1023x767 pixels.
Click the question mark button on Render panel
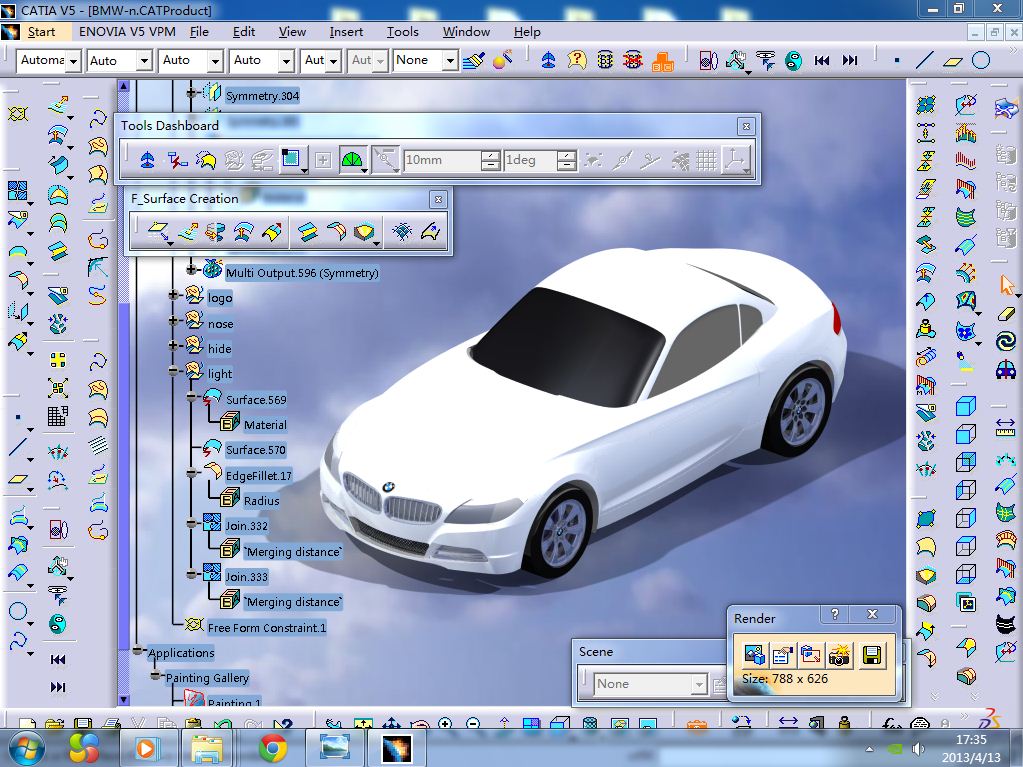tap(835, 614)
